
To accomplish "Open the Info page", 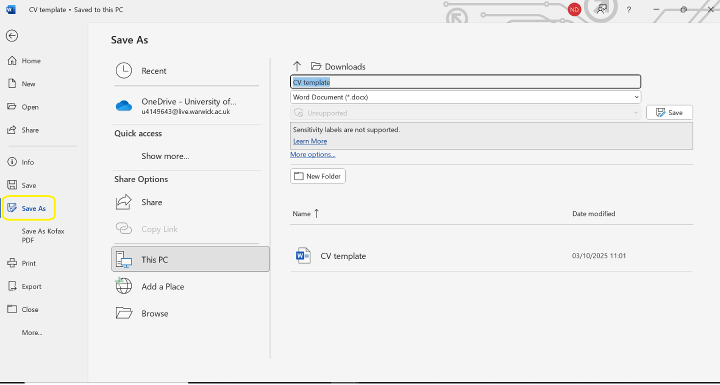I will 21,162.
